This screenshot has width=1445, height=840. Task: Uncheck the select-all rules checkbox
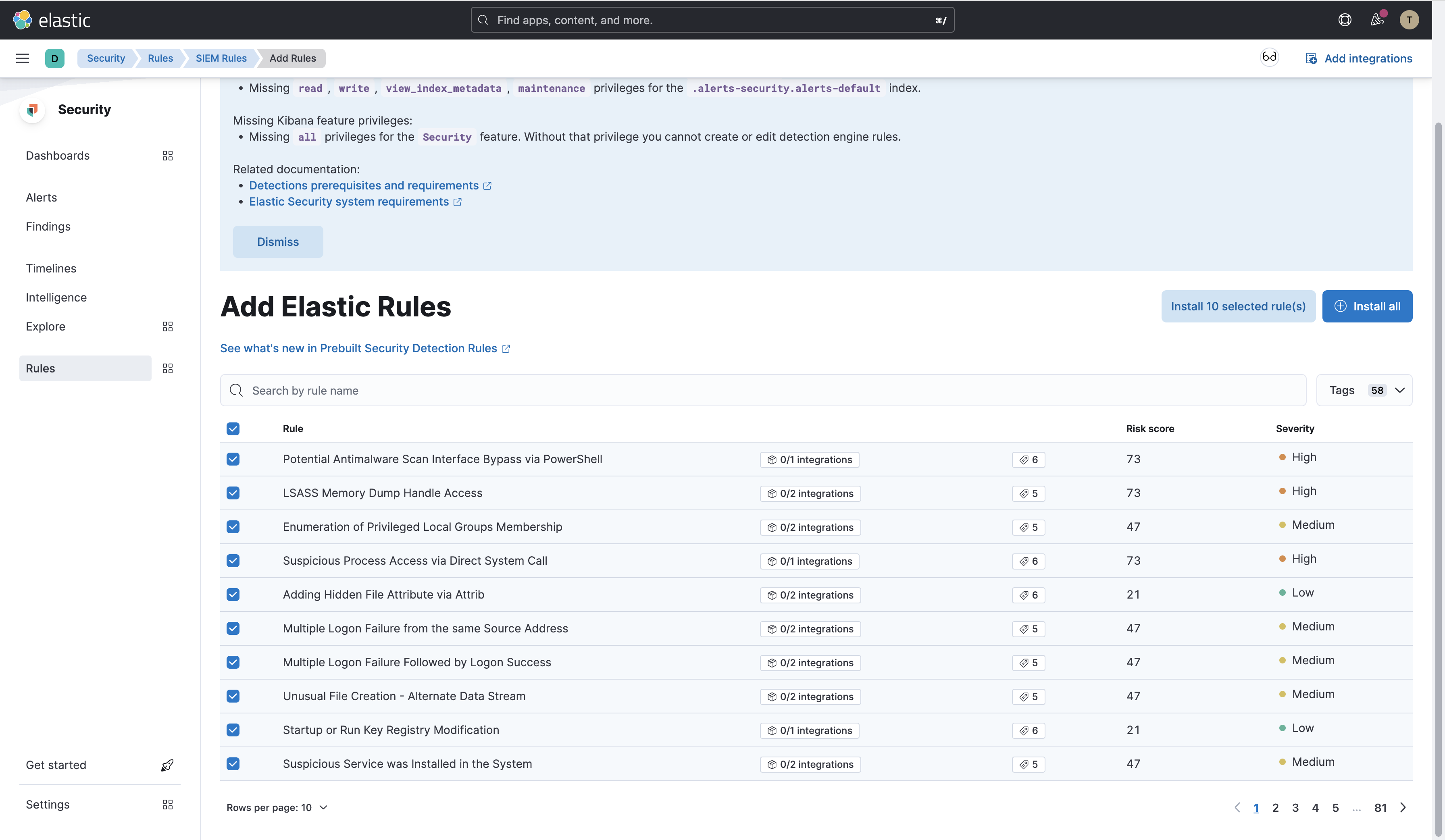[x=233, y=429]
